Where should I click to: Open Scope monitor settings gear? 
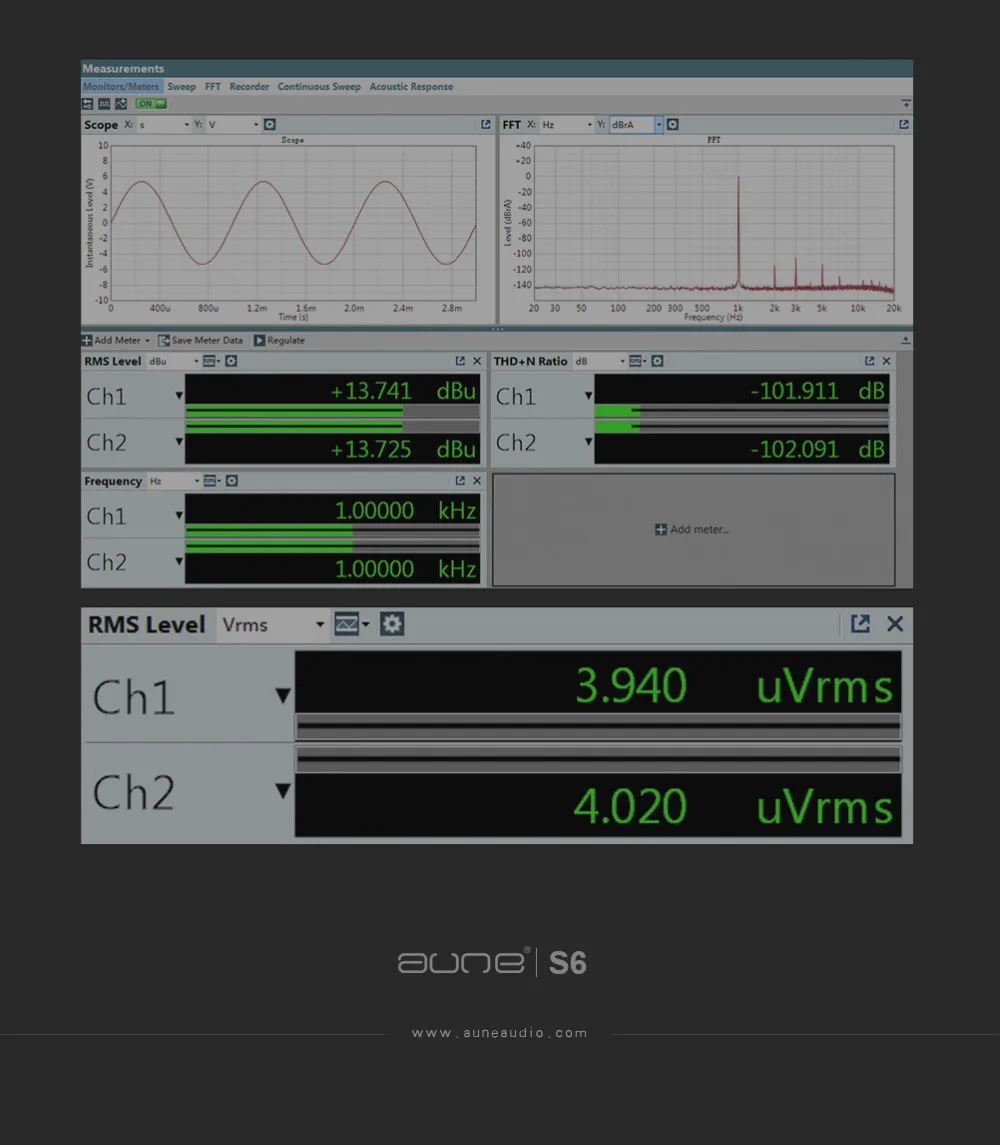[270, 125]
